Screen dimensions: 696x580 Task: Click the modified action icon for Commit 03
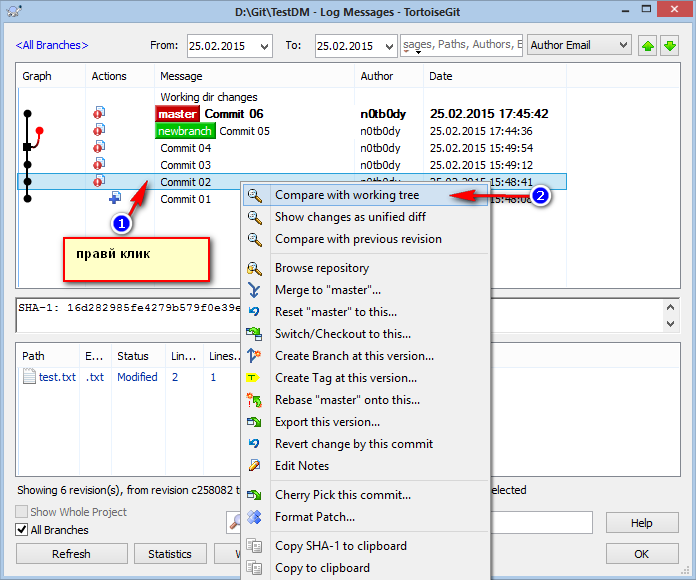tap(99, 164)
